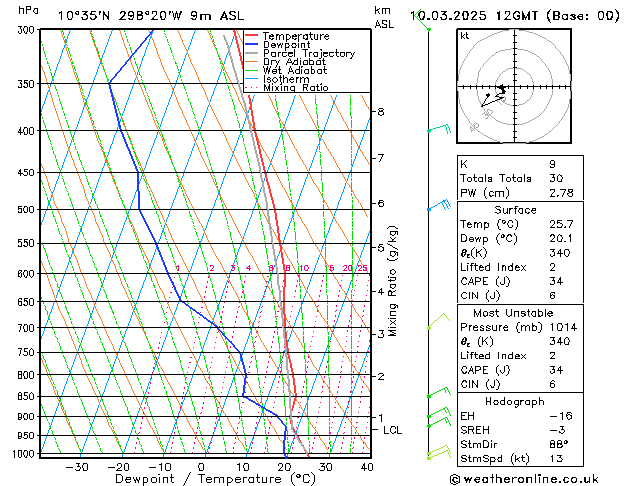Click the kt unit label in hodograph

tap(465, 36)
